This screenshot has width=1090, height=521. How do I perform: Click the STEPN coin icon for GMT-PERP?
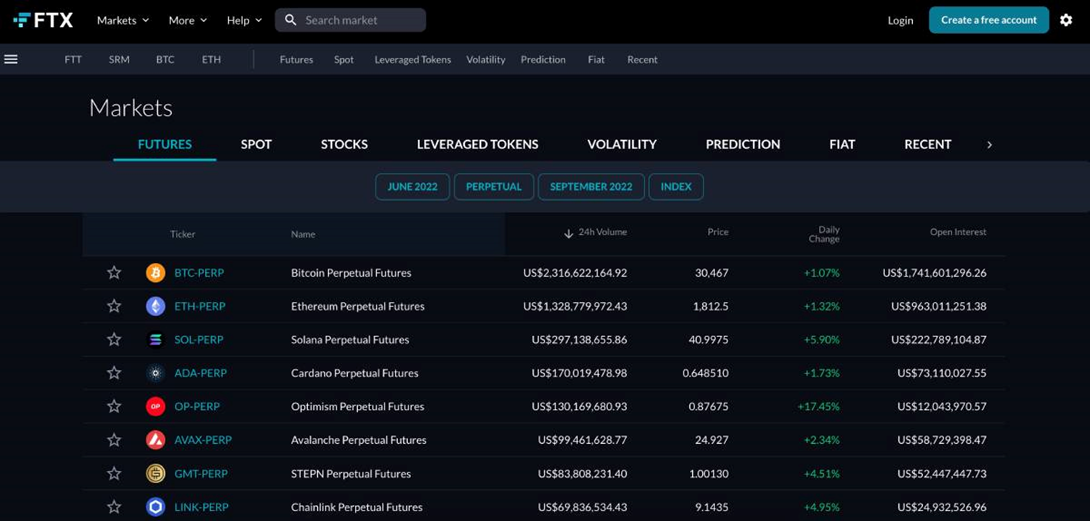(x=156, y=474)
